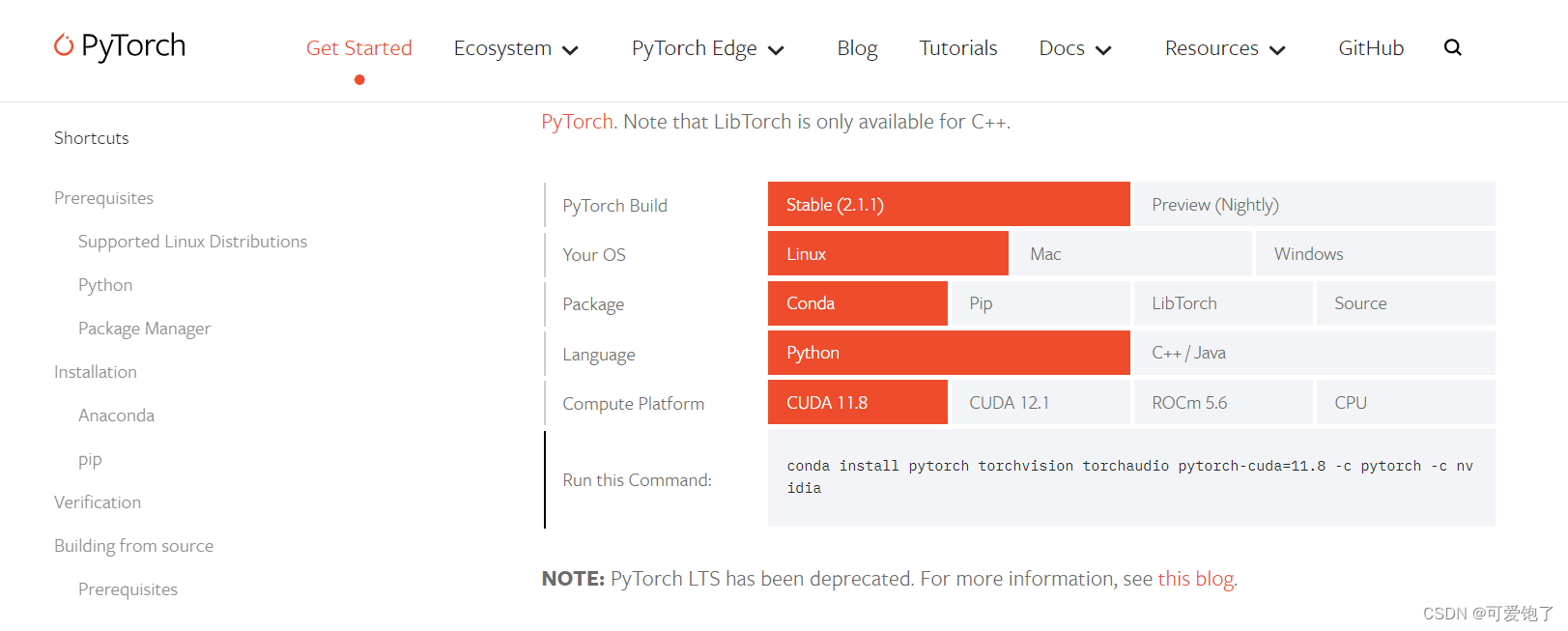Open the Tutorials menu item
This screenshot has width=1568, height=631.
click(957, 47)
